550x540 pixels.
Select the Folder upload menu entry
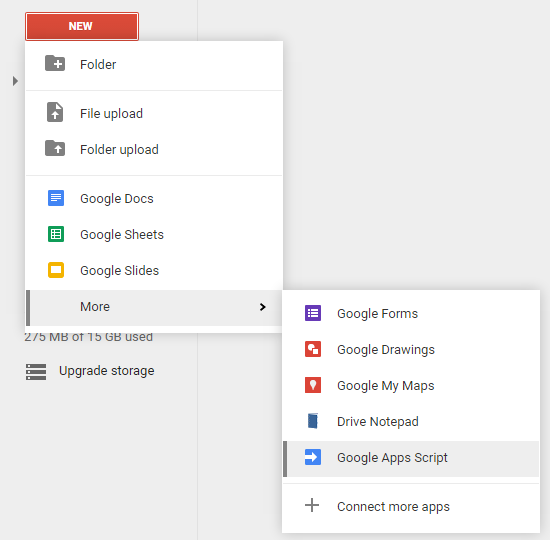click(154, 149)
